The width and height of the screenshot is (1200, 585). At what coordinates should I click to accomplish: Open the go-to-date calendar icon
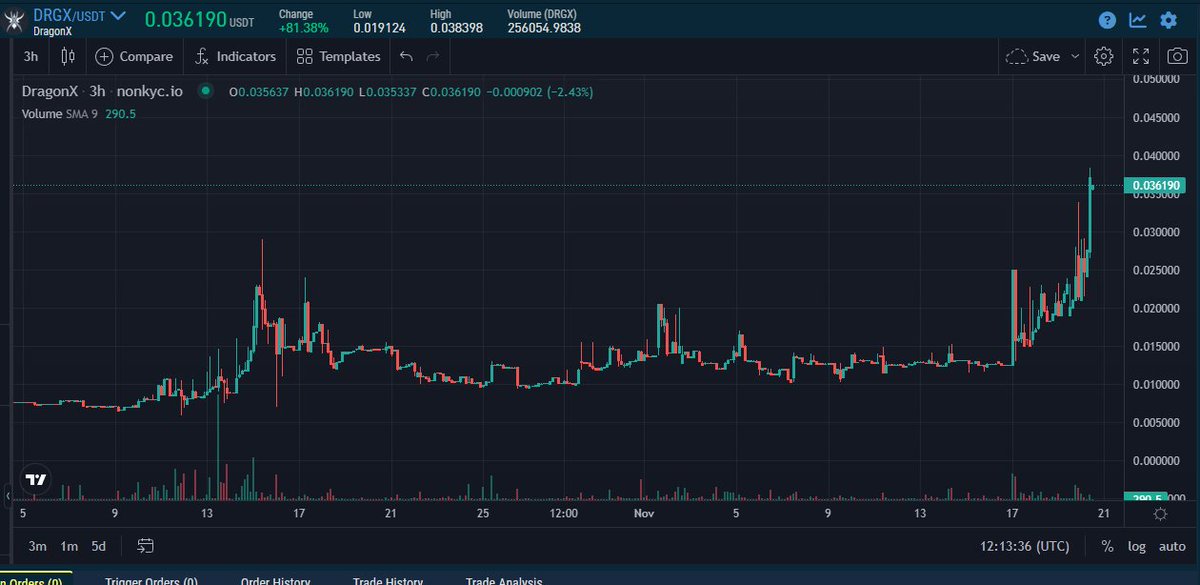point(146,546)
